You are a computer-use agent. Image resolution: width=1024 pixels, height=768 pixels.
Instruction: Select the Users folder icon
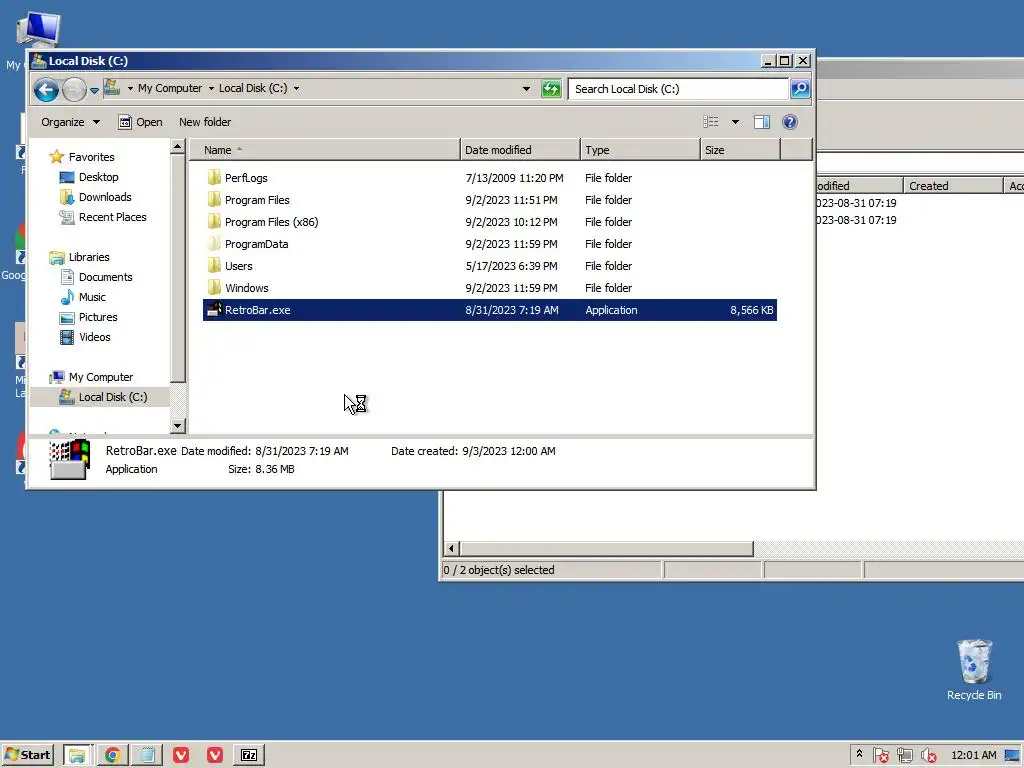pos(214,266)
